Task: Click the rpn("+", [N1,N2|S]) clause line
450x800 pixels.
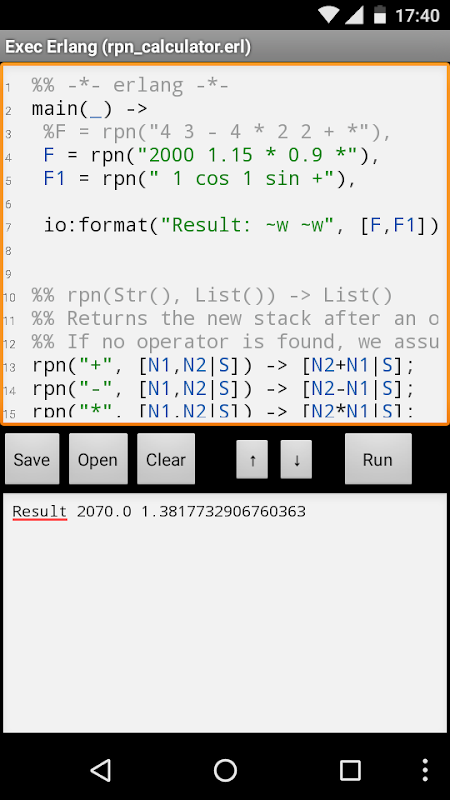Action: 223,365
